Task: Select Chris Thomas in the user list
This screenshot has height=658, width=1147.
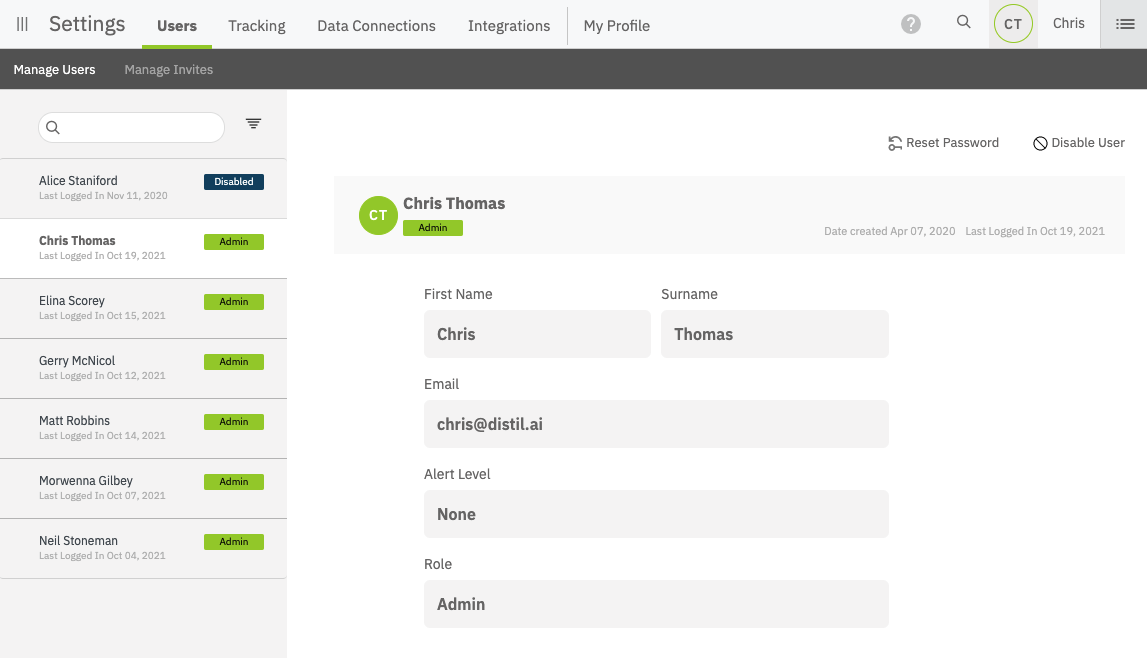Action: click(143, 249)
